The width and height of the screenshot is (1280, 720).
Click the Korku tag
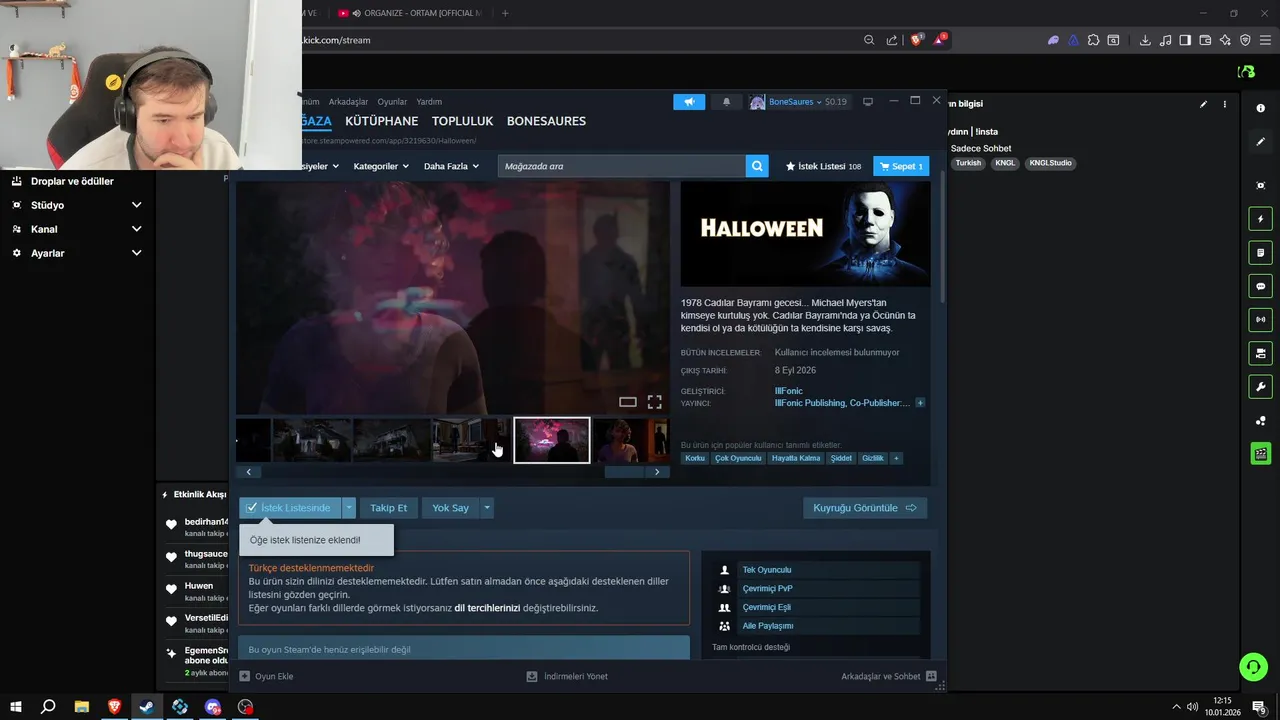(695, 458)
